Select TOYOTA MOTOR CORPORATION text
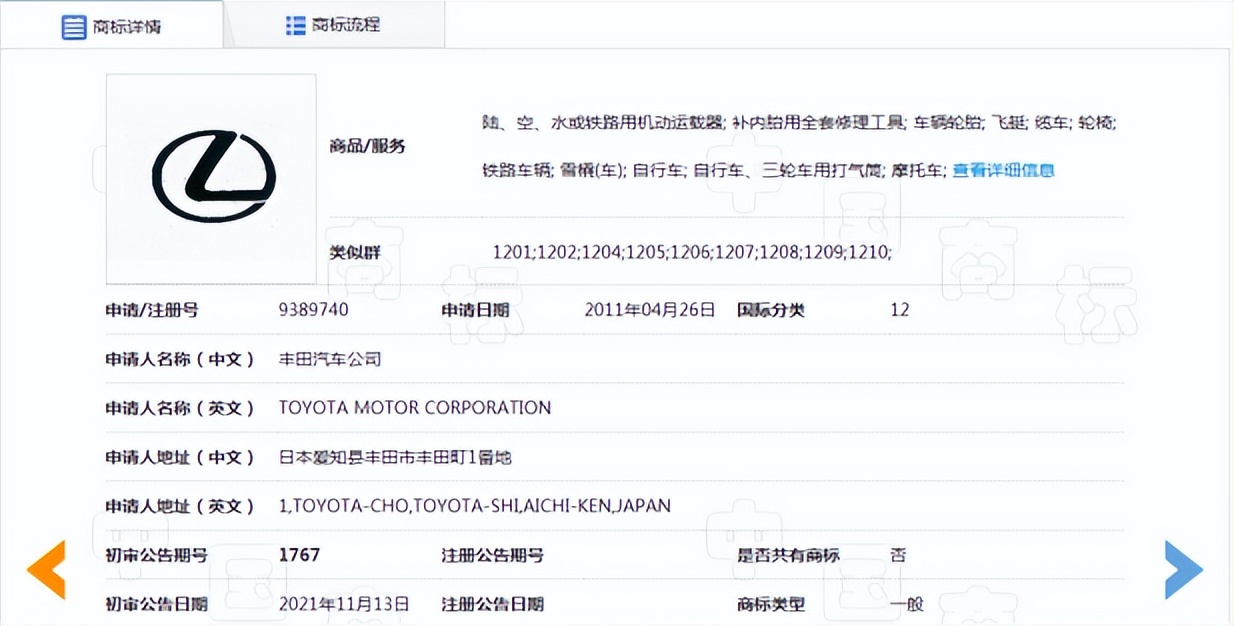Viewport: 1234px width, 626px height. 415,407
